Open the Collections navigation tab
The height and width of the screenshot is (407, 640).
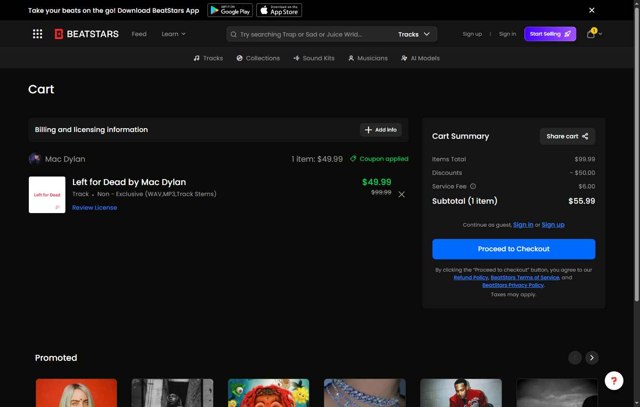point(258,58)
